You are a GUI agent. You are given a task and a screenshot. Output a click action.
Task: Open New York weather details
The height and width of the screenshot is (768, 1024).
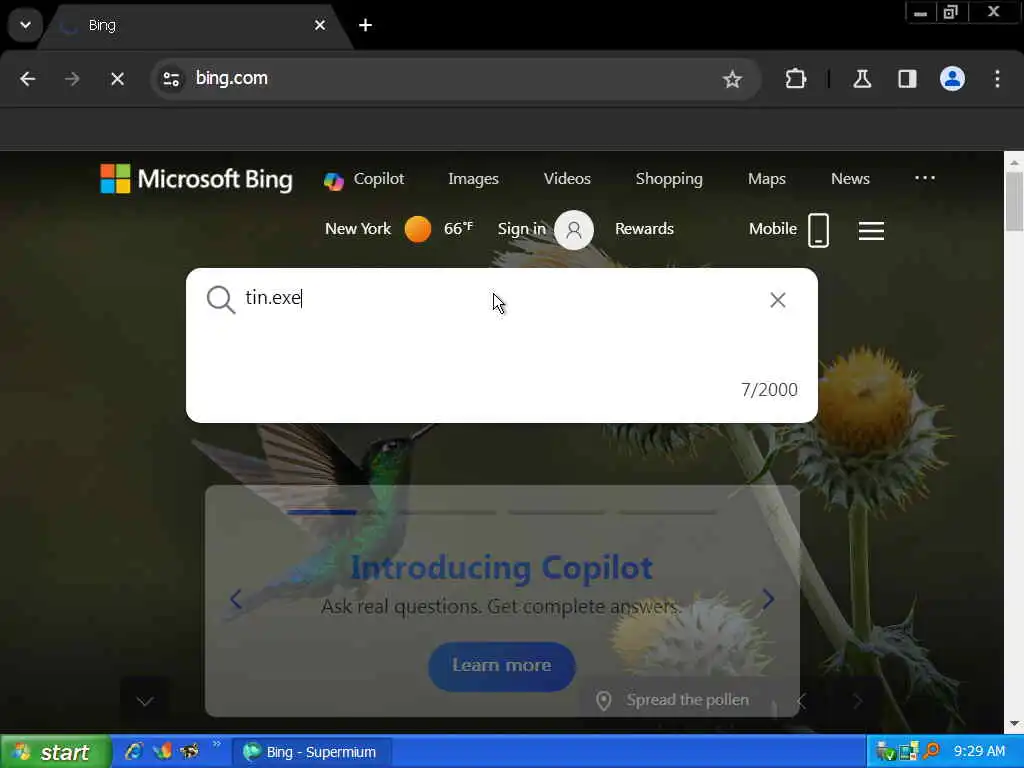point(358,229)
